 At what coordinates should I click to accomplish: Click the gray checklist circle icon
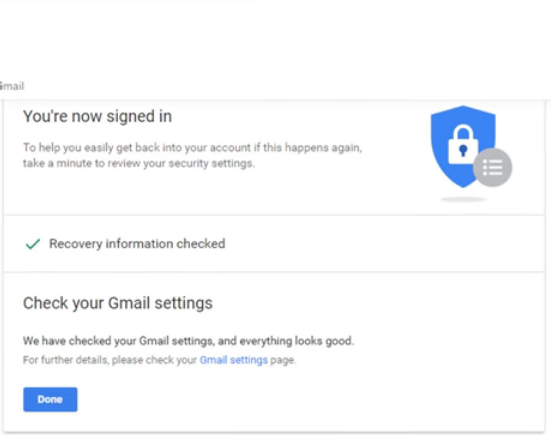click(x=492, y=167)
